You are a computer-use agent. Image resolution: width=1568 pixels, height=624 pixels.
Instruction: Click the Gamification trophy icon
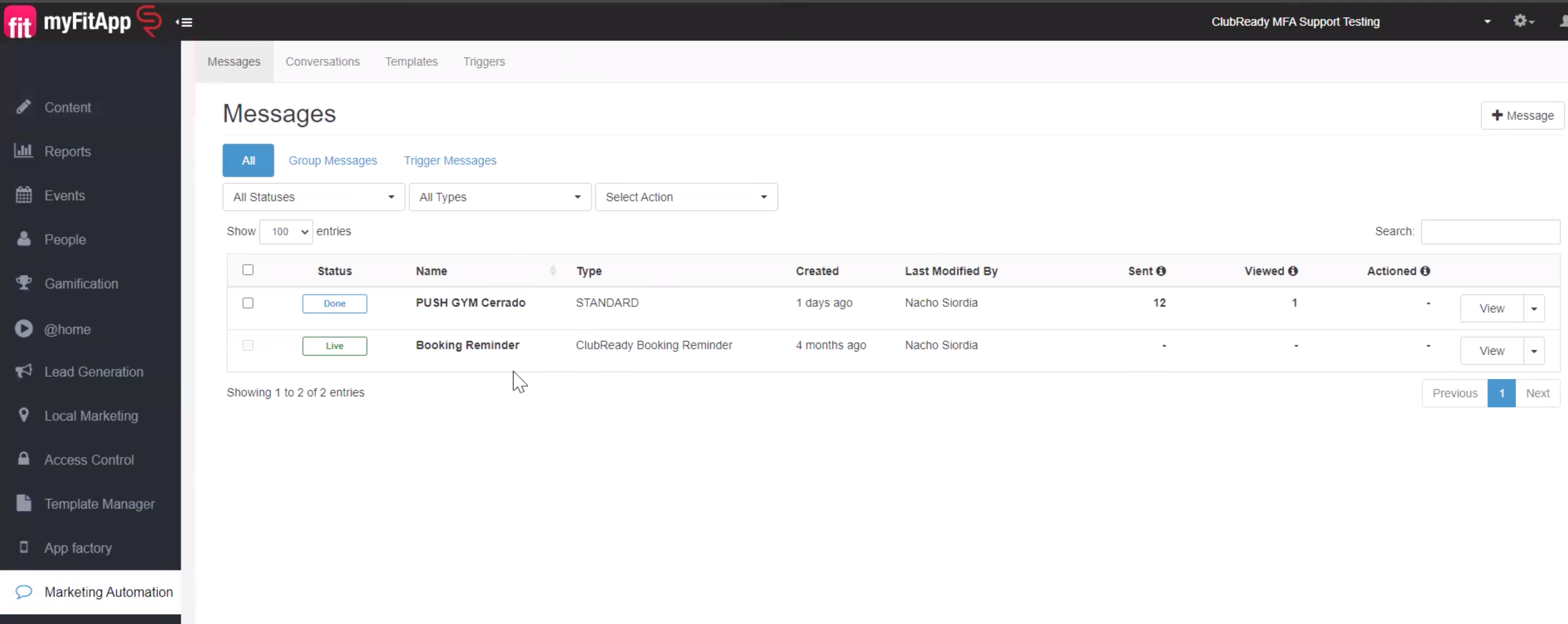[23, 283]
